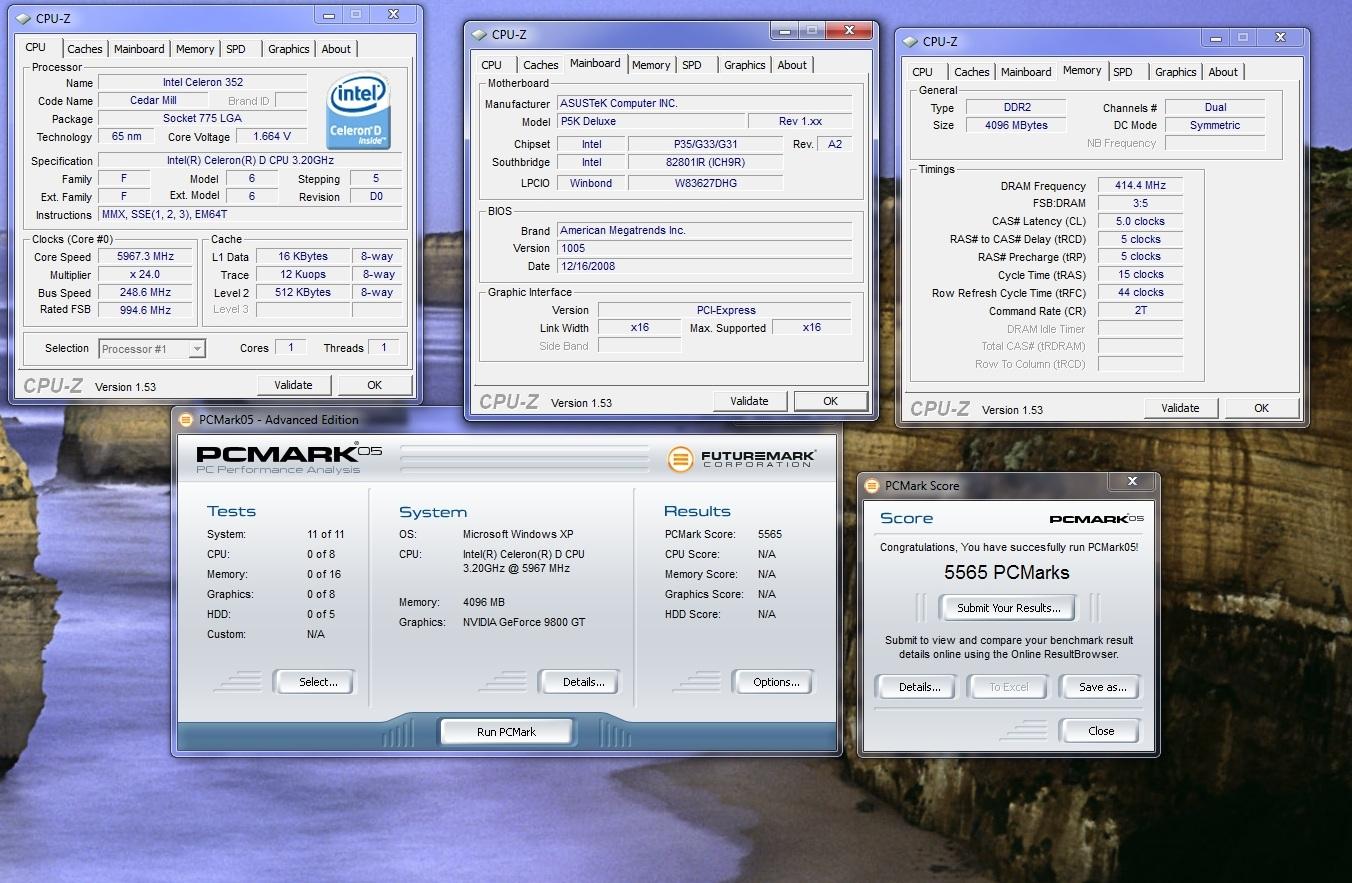This screenshot has height=883, width=1352.
Task: Open Caches tab in Mainboard window
Action: pyautogui.click(x=541, y=65)
